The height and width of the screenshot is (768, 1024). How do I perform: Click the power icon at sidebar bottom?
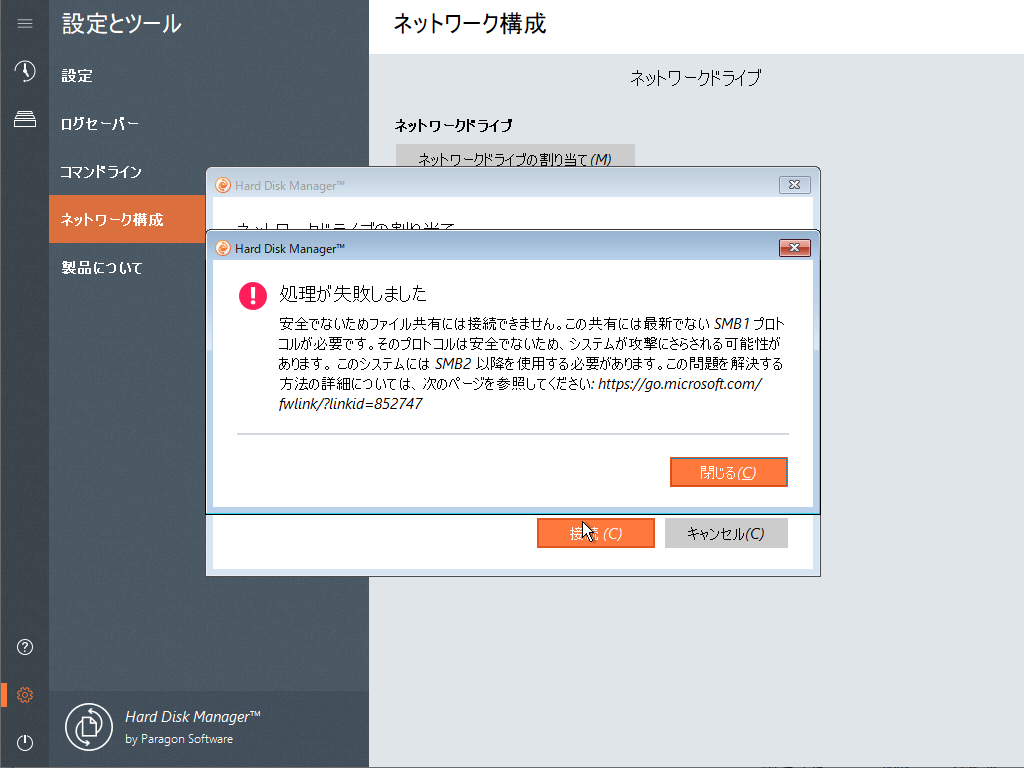(x=24, y=742)
